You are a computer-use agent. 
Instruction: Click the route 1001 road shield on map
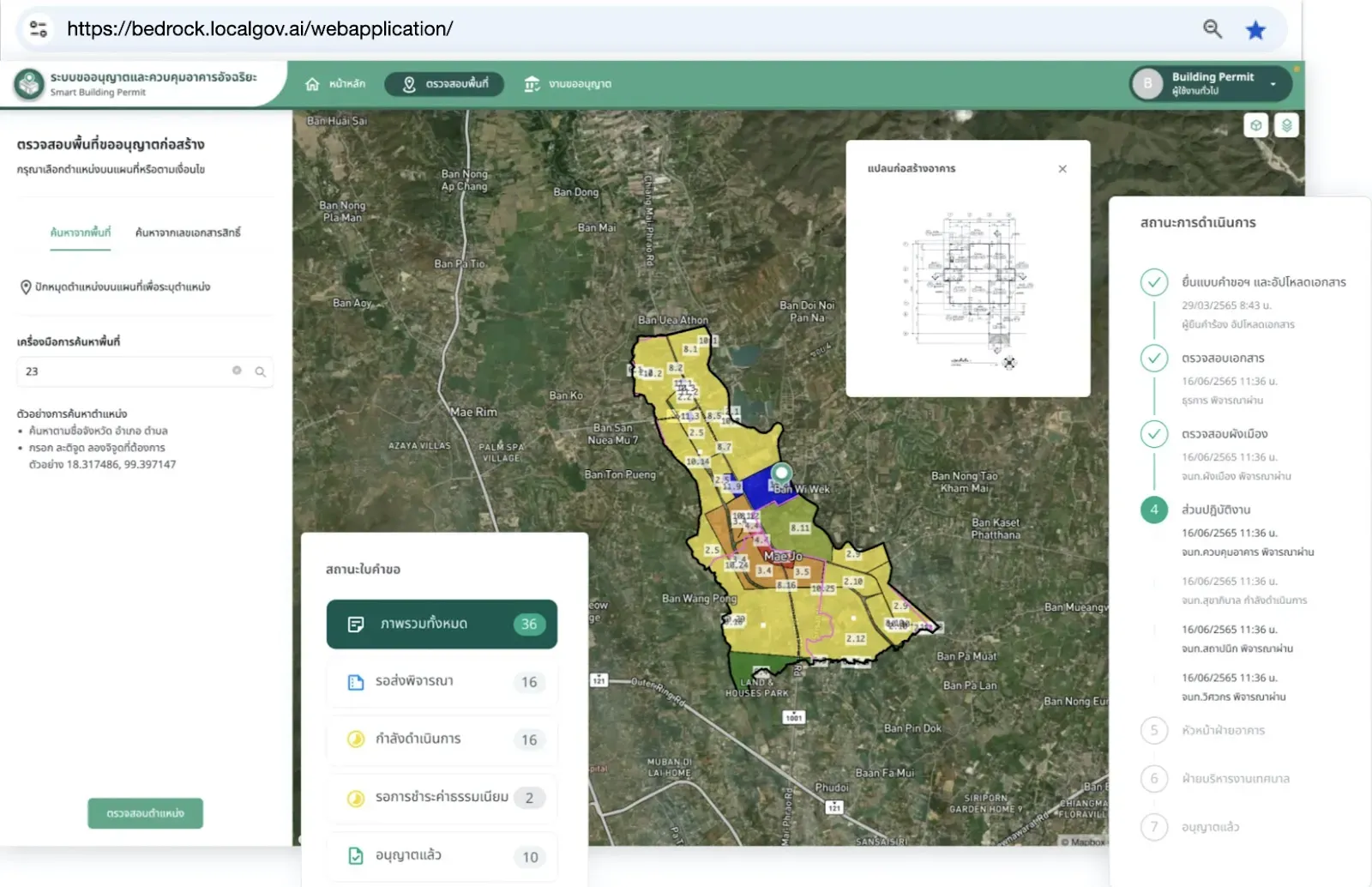(794, 717)
